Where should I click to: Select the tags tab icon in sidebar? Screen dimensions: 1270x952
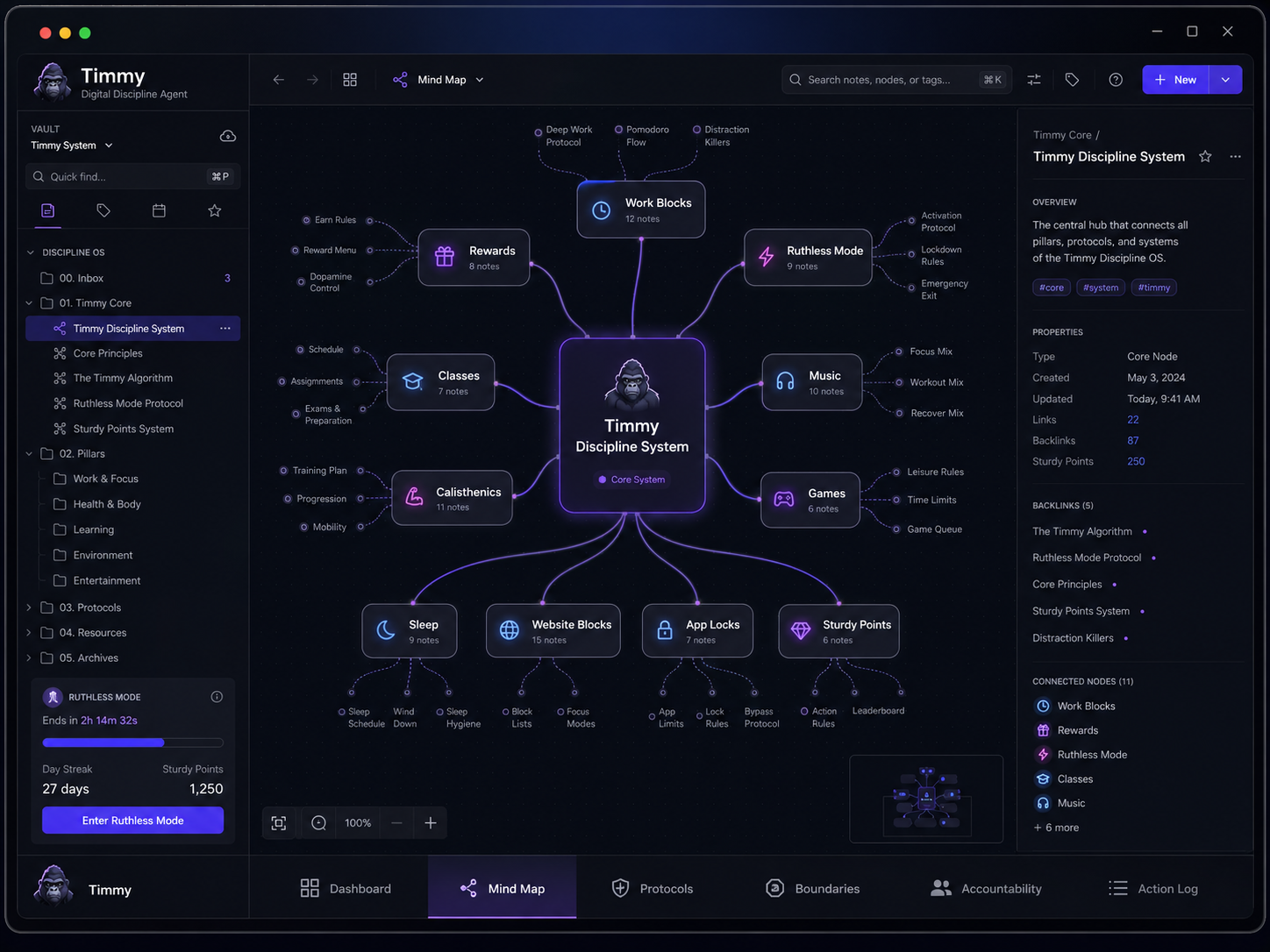tap(103, 210)
